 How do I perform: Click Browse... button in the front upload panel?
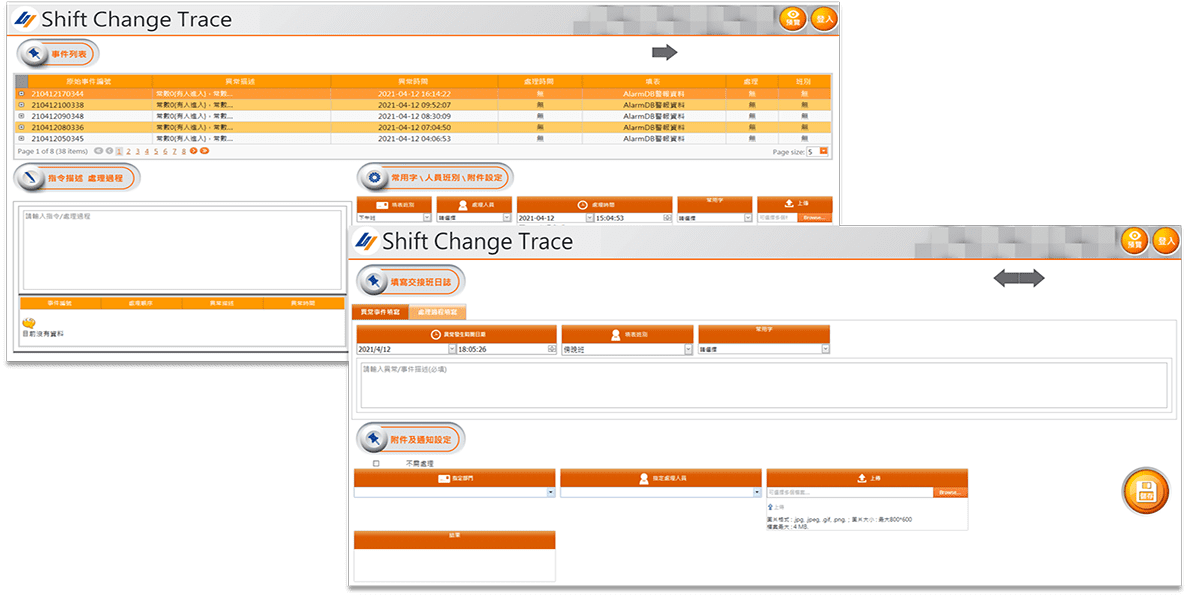pyautogui.click(x=950, y=493)
